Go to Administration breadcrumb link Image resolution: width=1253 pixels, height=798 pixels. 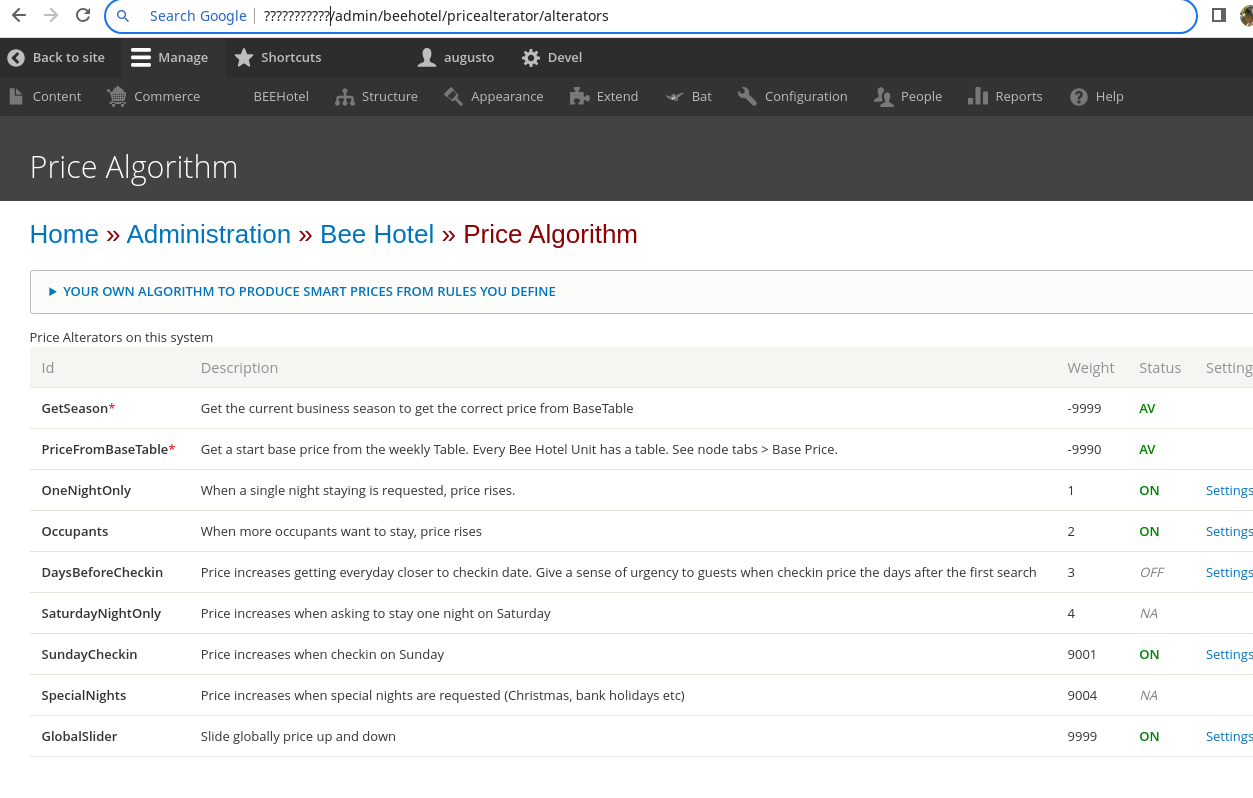coord(208,234)
